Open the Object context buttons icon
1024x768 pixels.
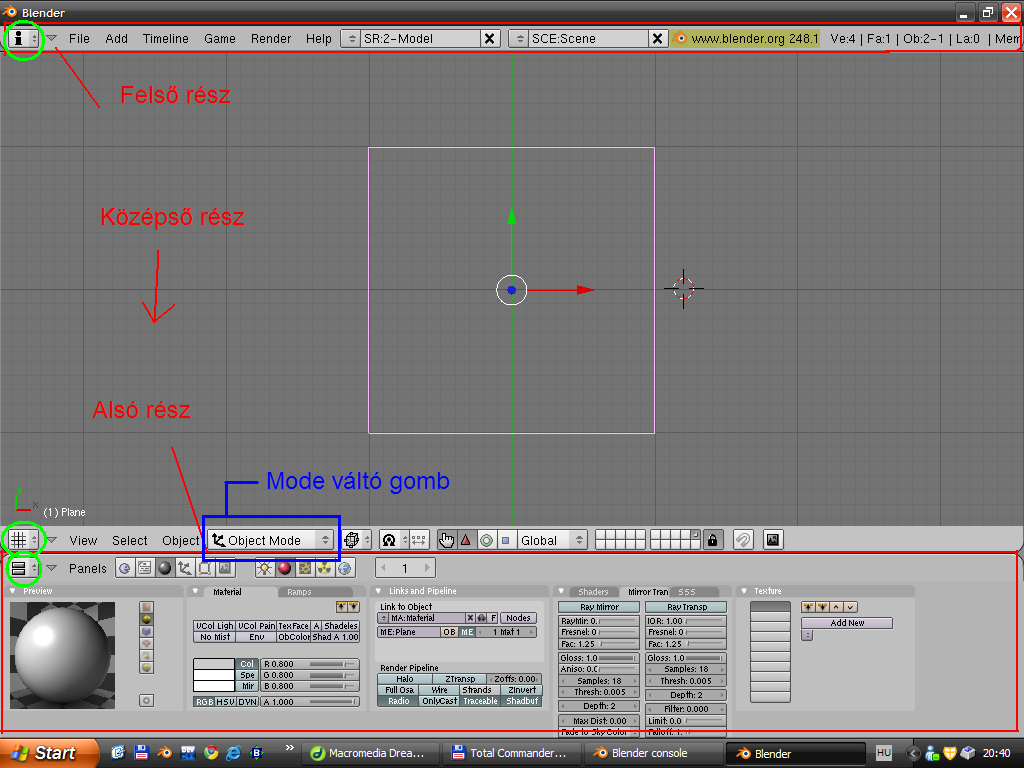pyautogui.click(x=184, y=568)
